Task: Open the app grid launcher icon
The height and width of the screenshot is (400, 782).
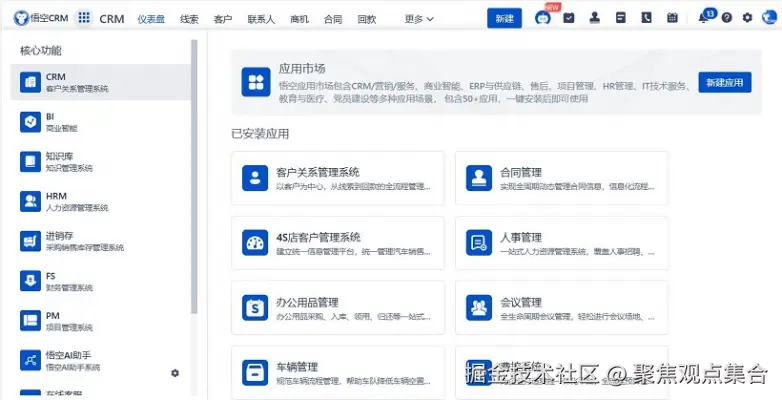Action: pyautogui.click(x=84, y=18)
